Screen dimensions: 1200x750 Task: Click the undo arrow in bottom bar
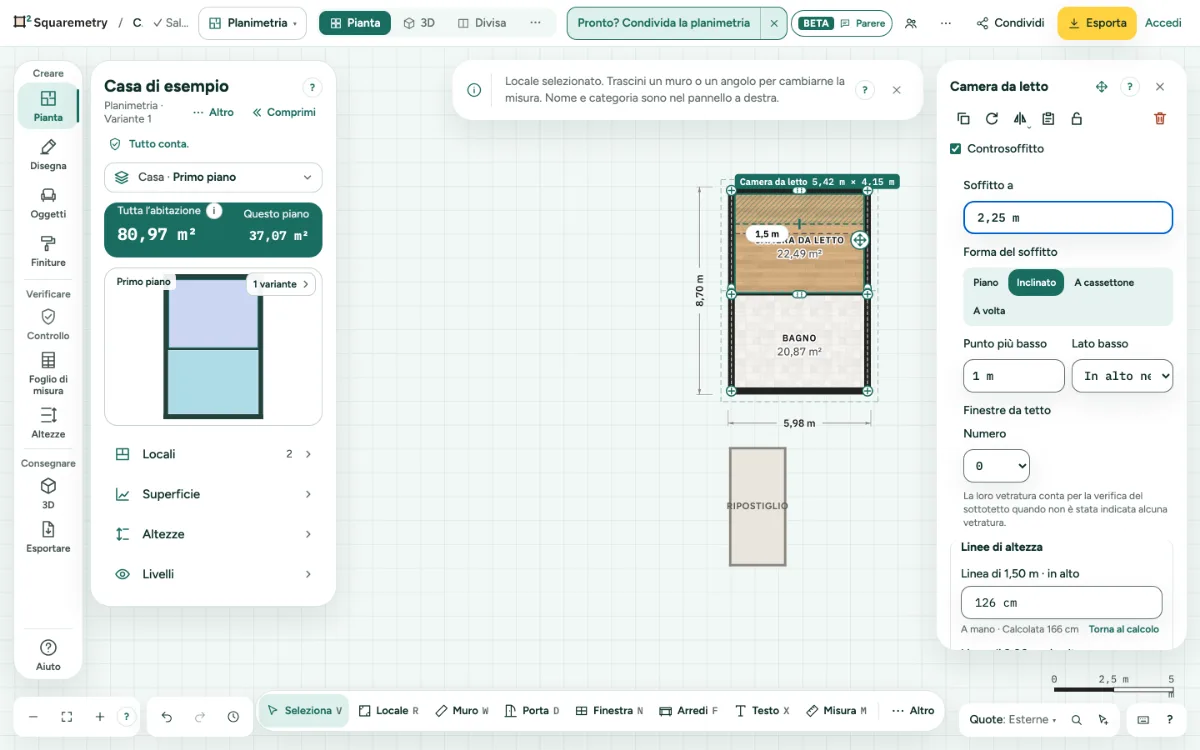(167, 717)
